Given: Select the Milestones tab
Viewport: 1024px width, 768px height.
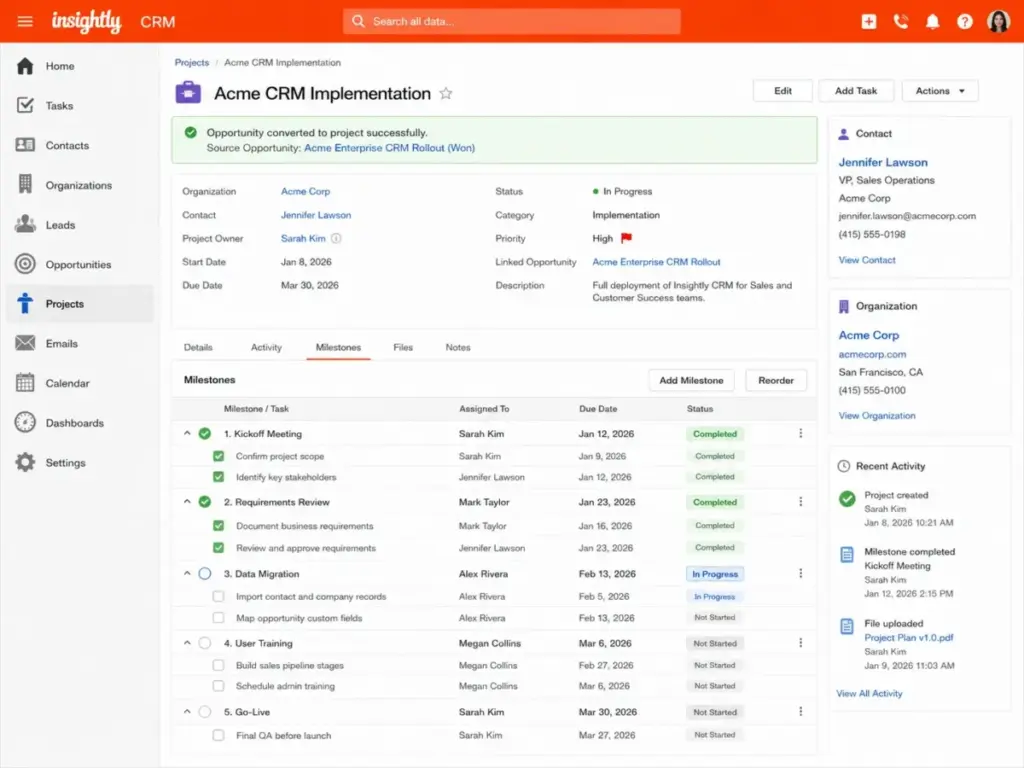Looking at the screenshot, I should tap(338, 347).
